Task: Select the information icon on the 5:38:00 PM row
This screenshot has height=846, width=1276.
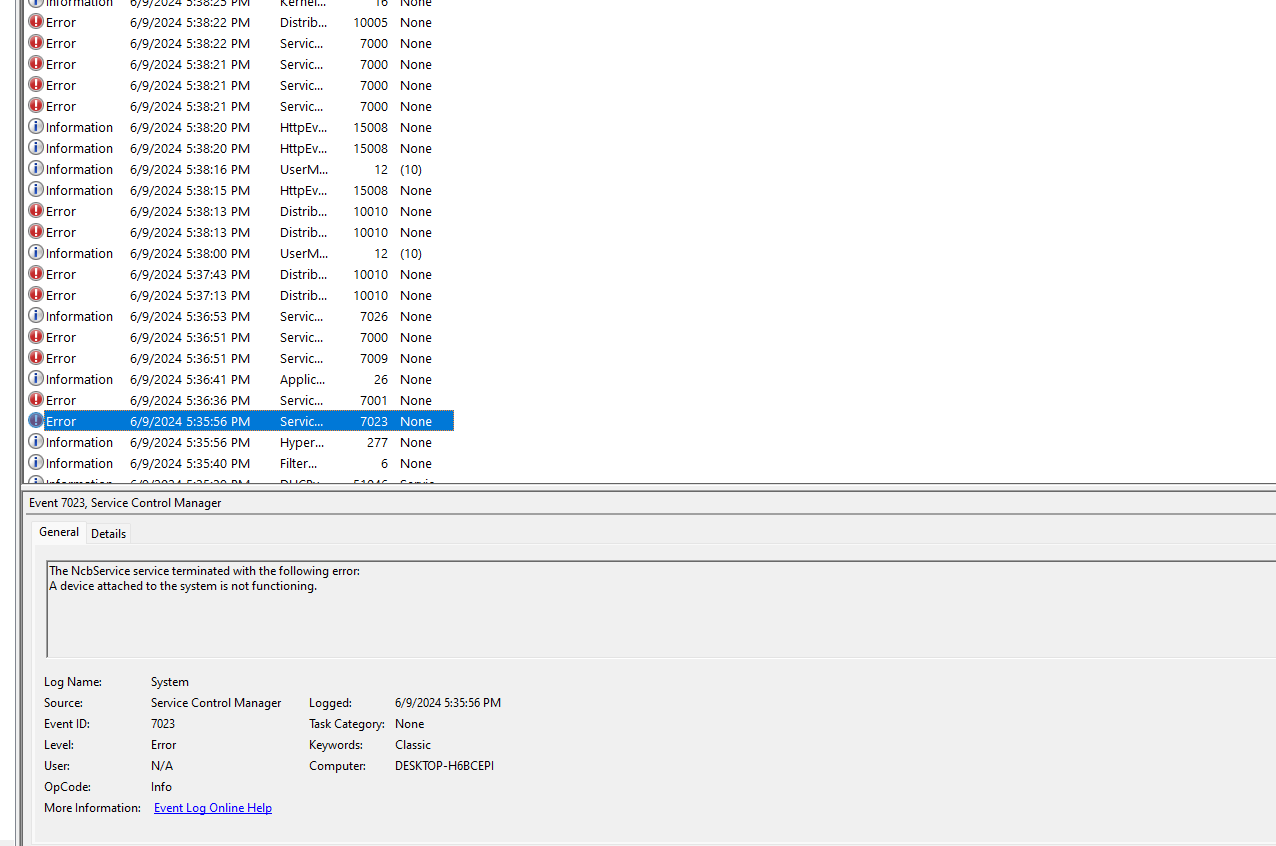Action: pyautogui.click(x=36, y=253)
